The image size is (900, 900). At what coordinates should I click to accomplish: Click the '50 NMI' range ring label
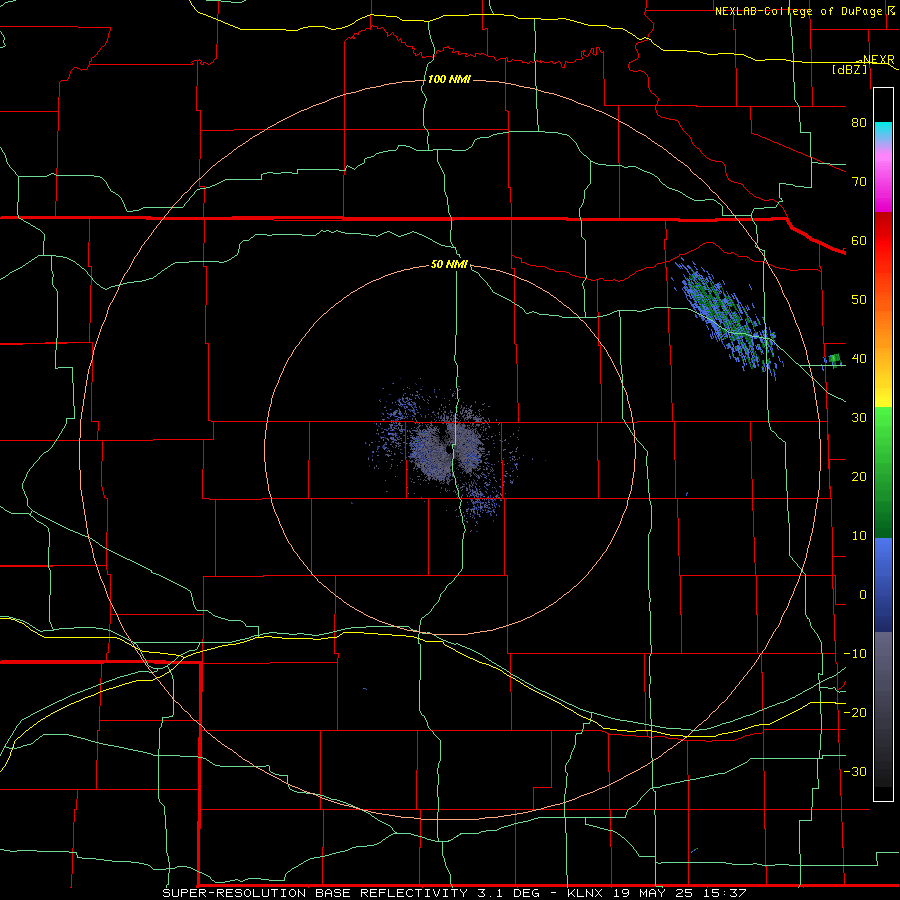click(449, 265)
